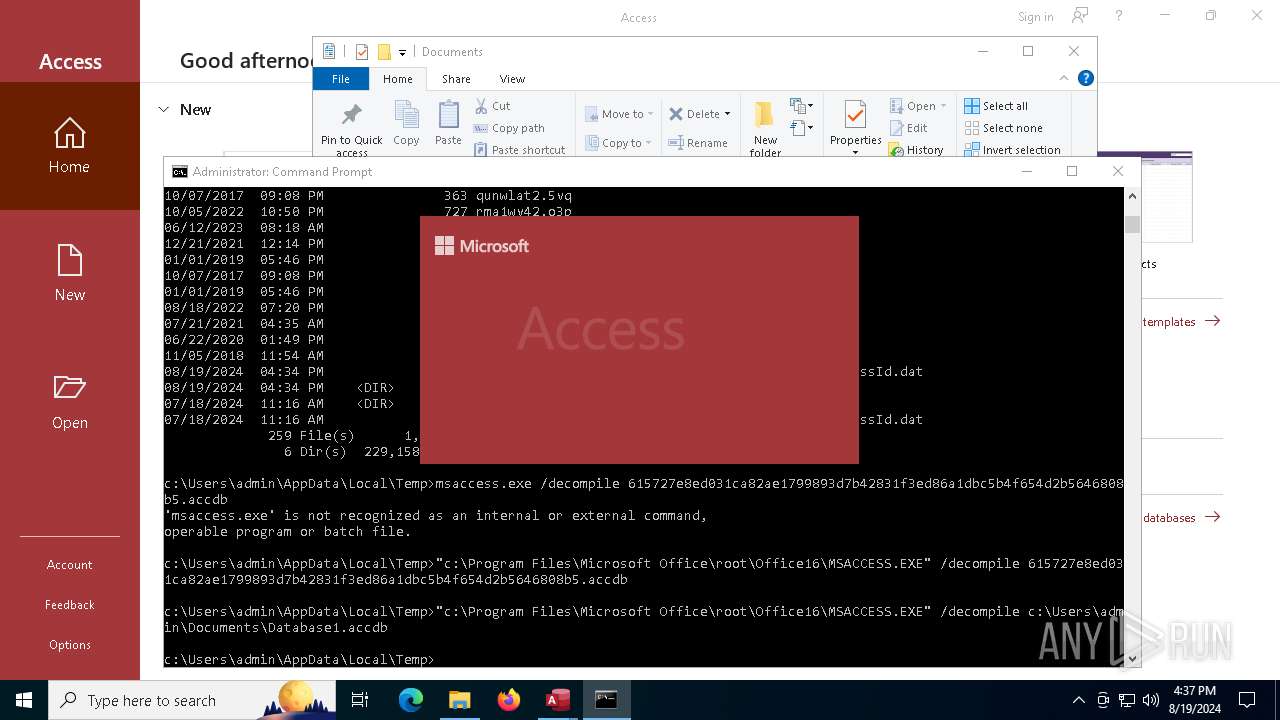1280x720 pixels.
Task: Collapse the Explorer ribbon chevron
Action: (1064, 78)
